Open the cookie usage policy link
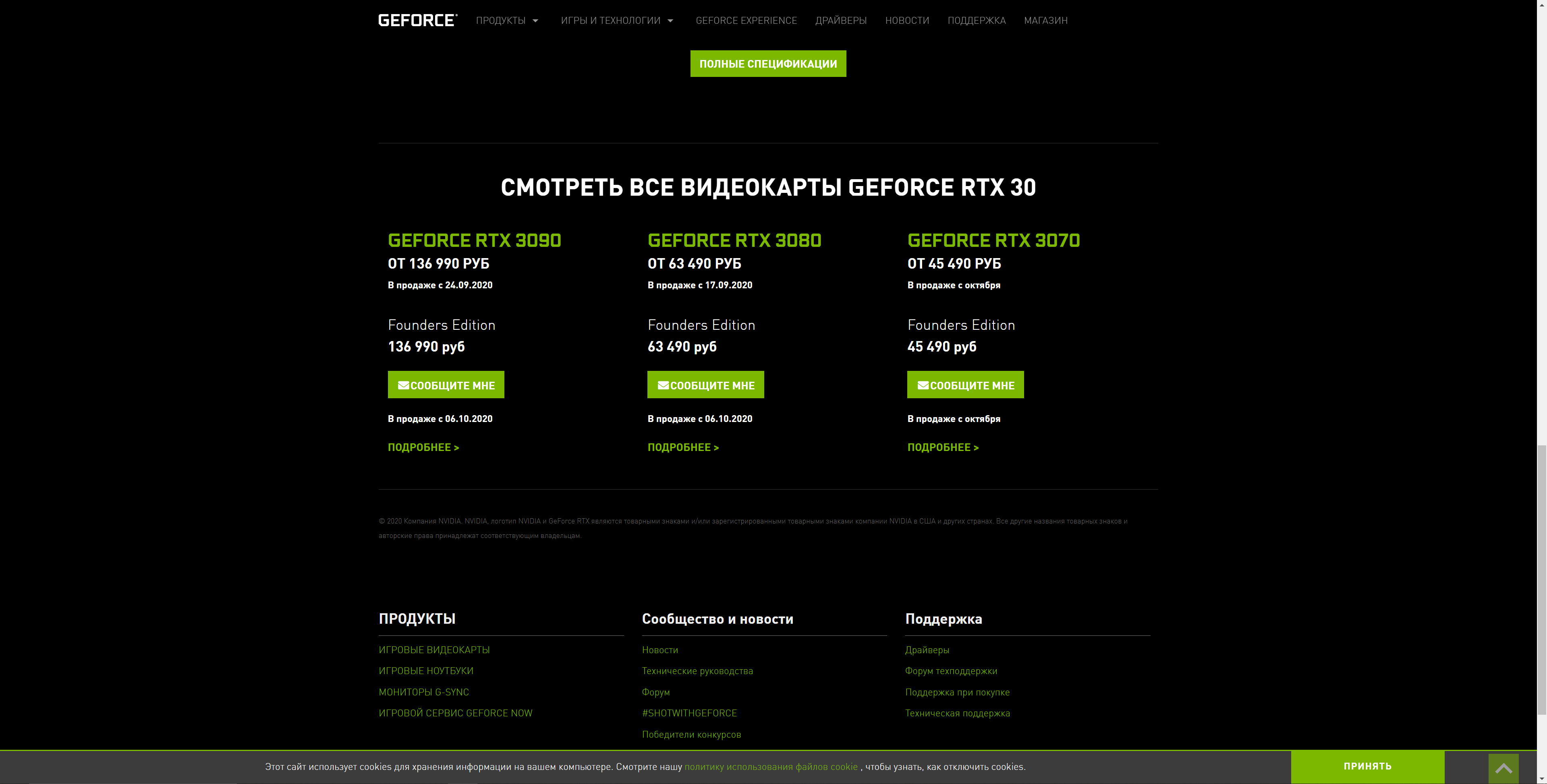This screenshot has width=1547, height=784. coord(771,767)
